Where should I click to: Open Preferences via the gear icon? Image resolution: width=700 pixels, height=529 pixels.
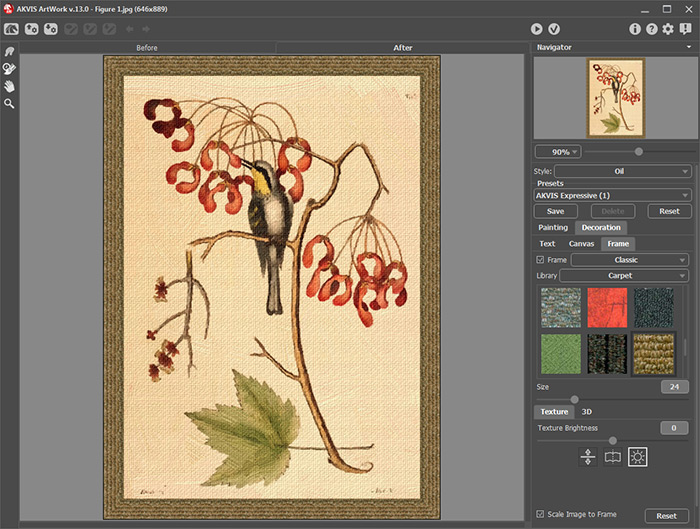click(x=667, y=29)
